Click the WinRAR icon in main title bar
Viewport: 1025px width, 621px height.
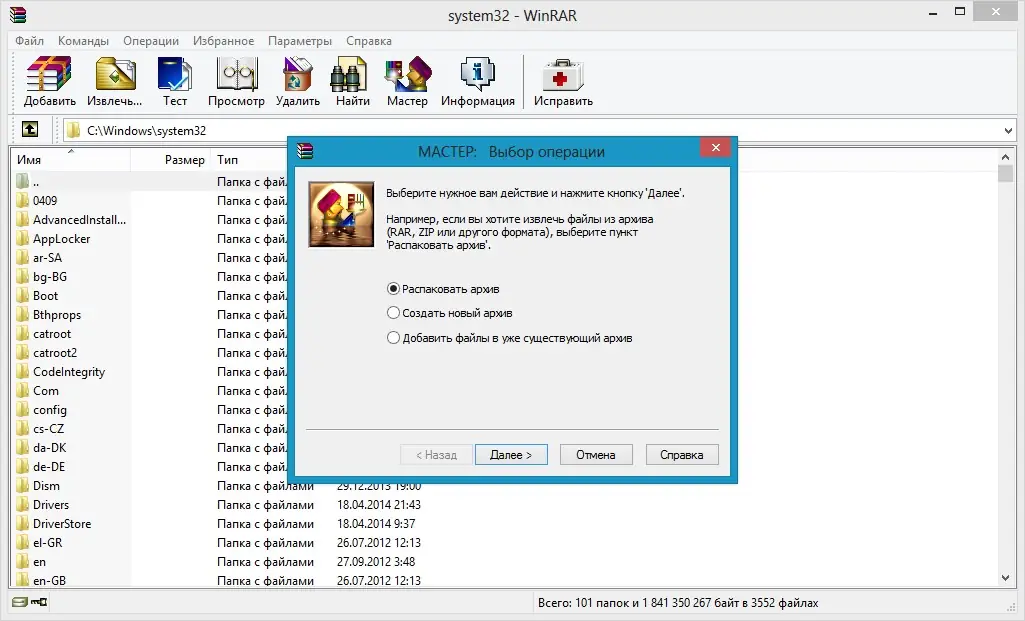coord(18,14)
